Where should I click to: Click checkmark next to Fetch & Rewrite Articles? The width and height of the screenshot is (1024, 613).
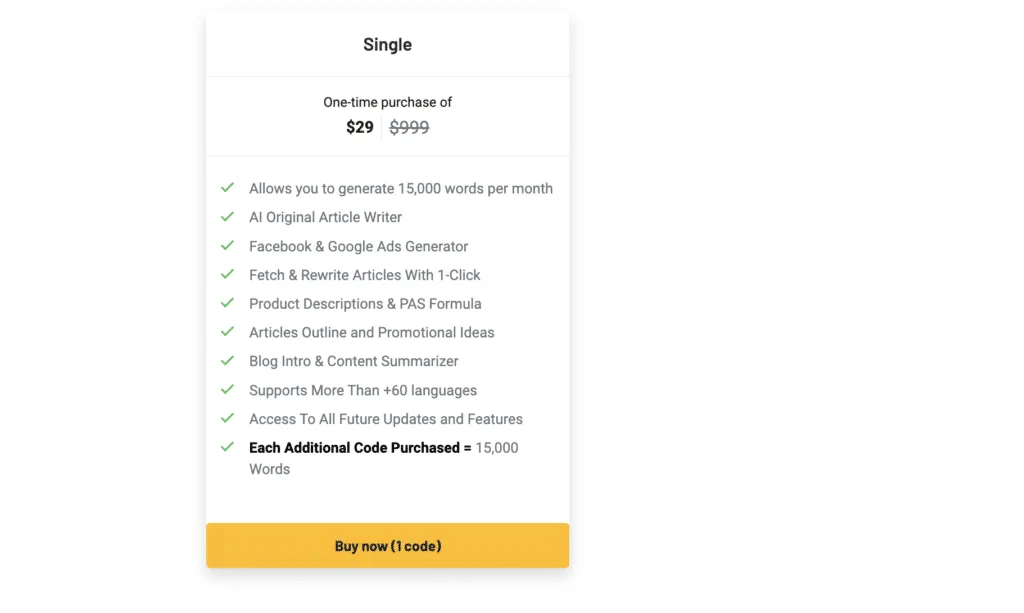pyautogui.click(x=227, y=274)
